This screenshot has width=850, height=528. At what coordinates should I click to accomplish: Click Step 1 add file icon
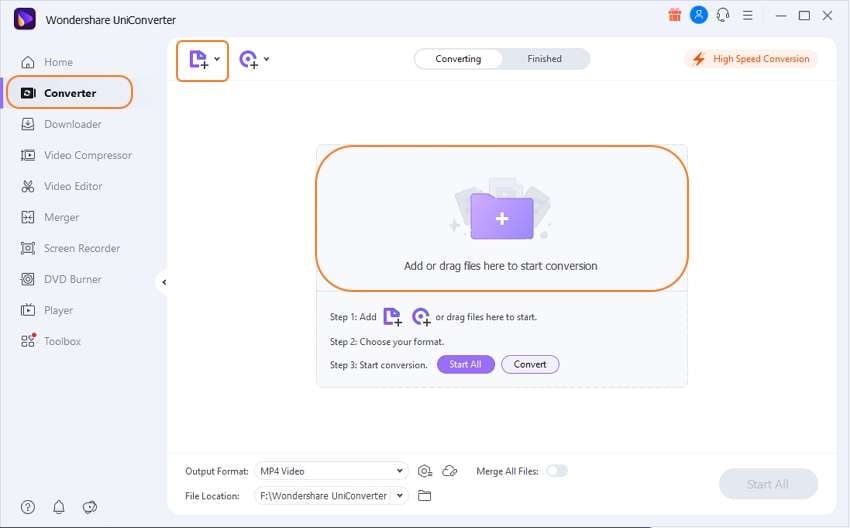(x=392, y=316)
